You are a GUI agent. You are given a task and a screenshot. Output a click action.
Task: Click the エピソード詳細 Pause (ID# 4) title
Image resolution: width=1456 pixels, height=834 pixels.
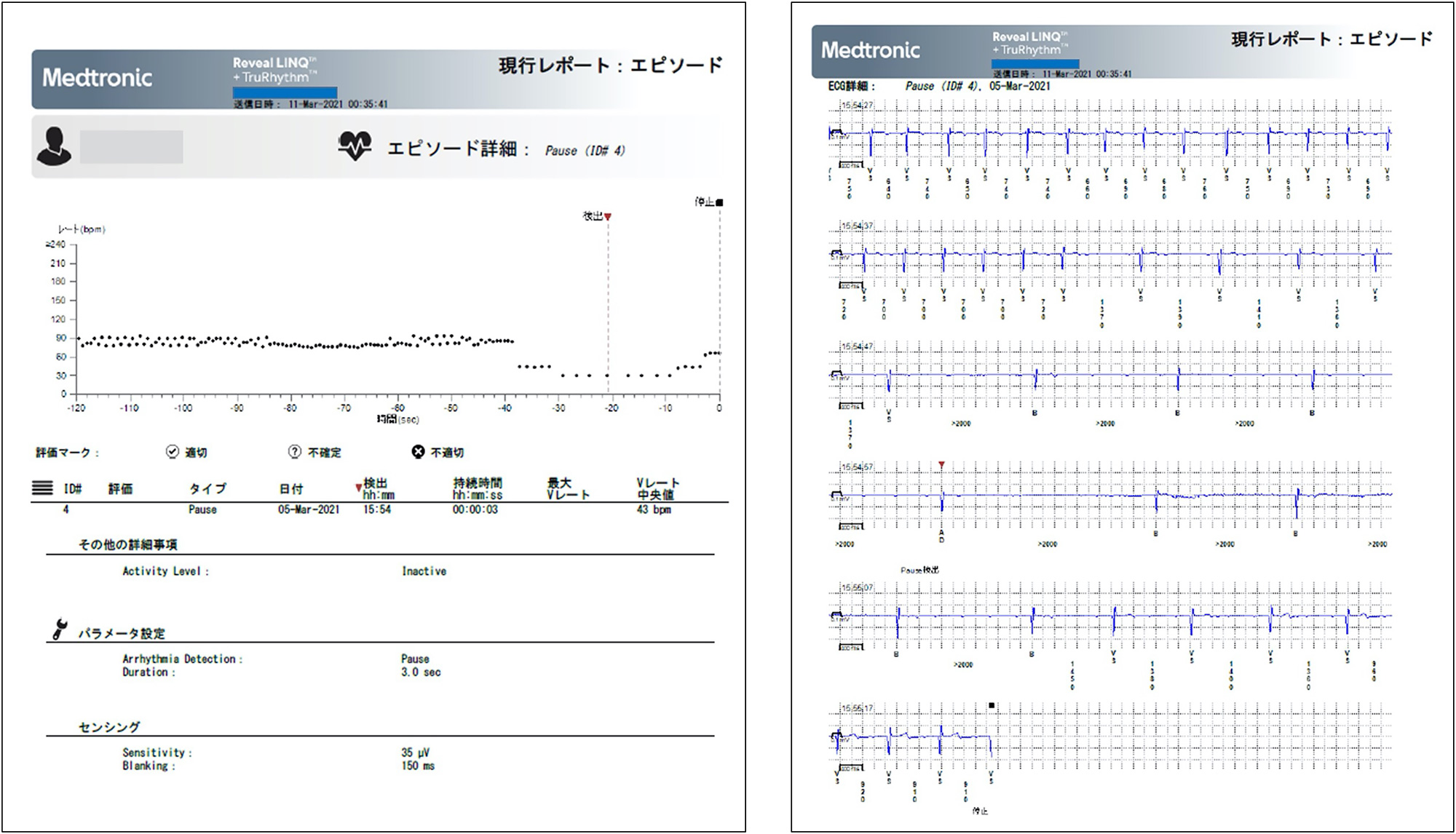[506, 149]
